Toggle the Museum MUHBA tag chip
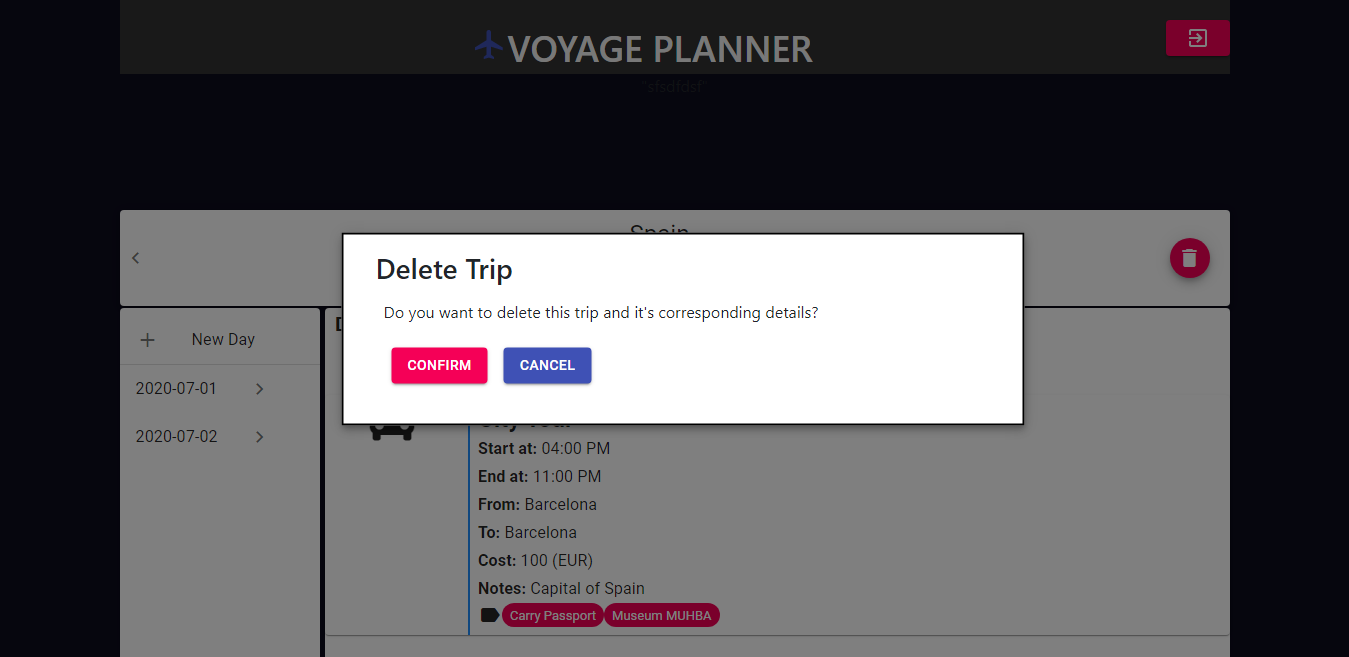 pos(661,615)
